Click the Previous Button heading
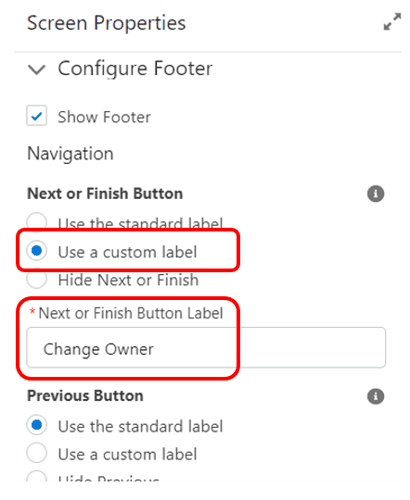Screen dimensions: 410x500 pyautogui.click(x=85, y=396)
